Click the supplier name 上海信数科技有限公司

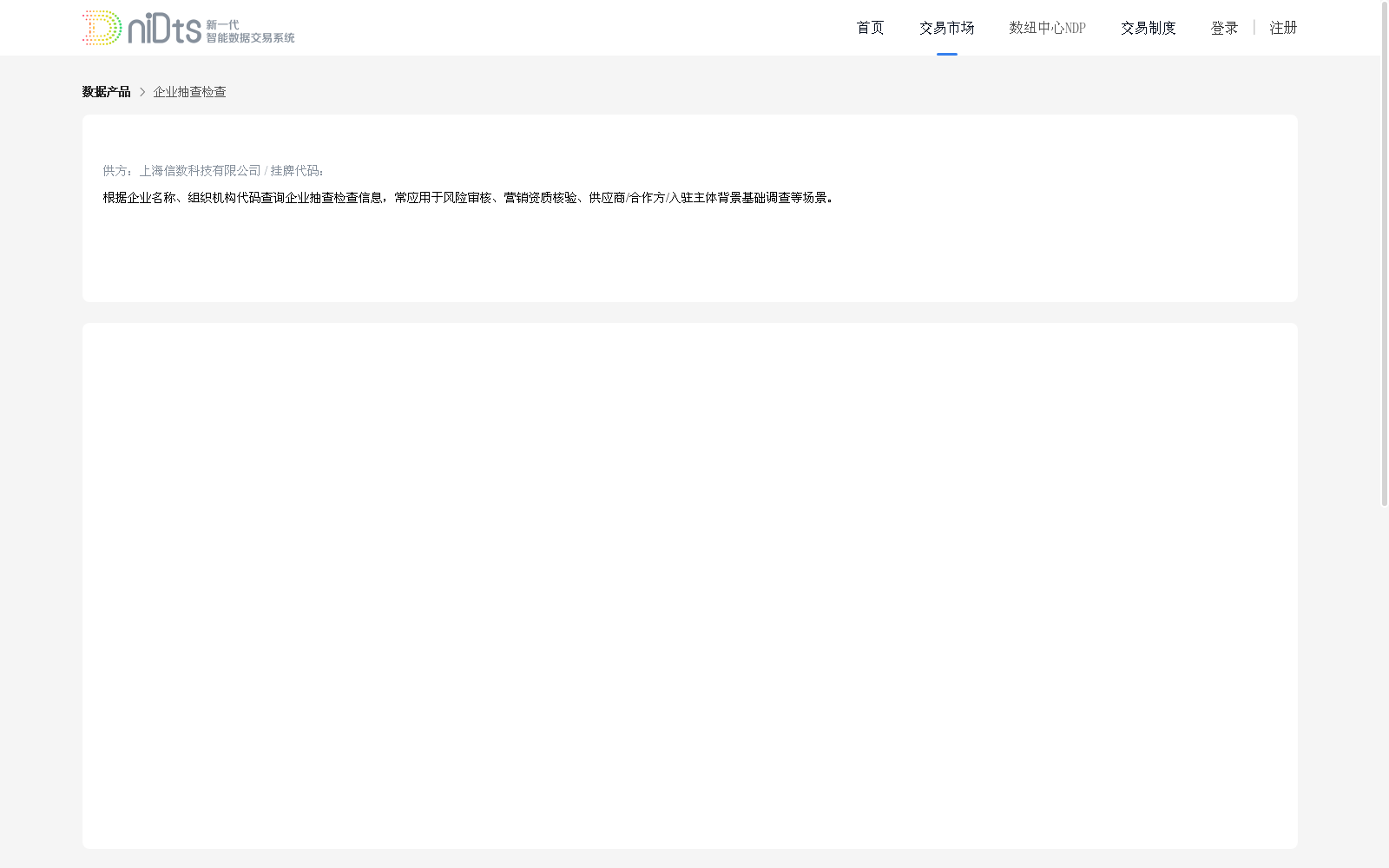pos(200,171)
